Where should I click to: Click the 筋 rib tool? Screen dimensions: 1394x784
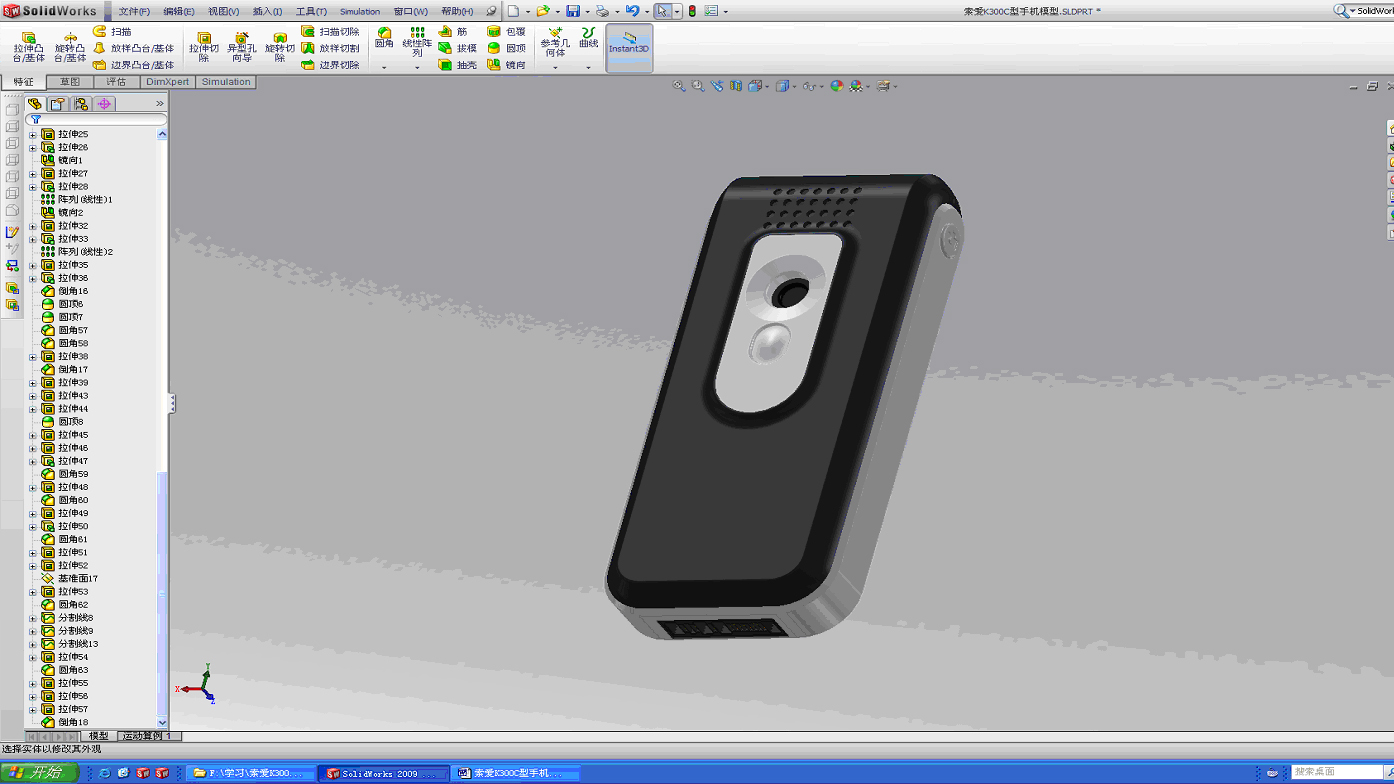pos(453,32)
